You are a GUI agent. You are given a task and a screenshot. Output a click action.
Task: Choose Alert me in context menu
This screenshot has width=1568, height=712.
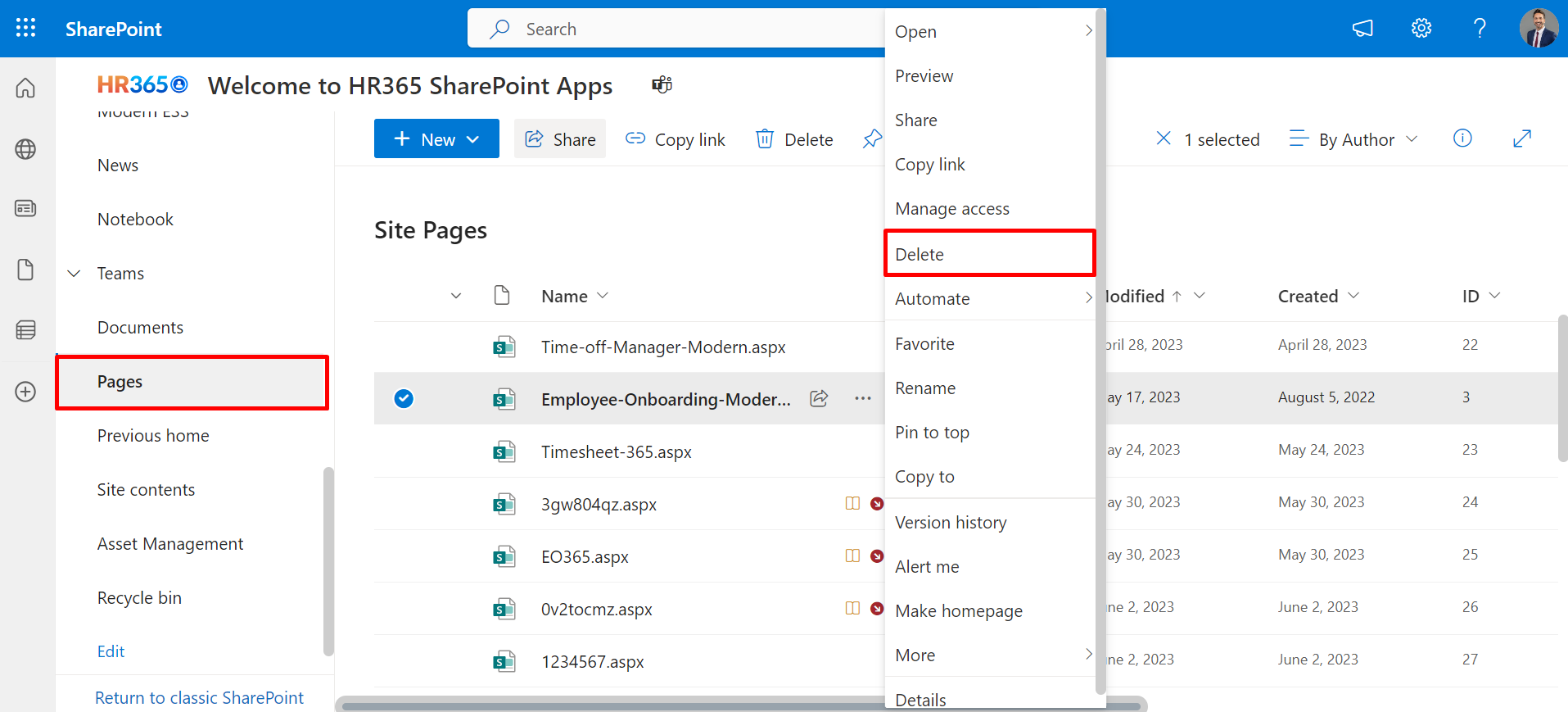[990, 566]
